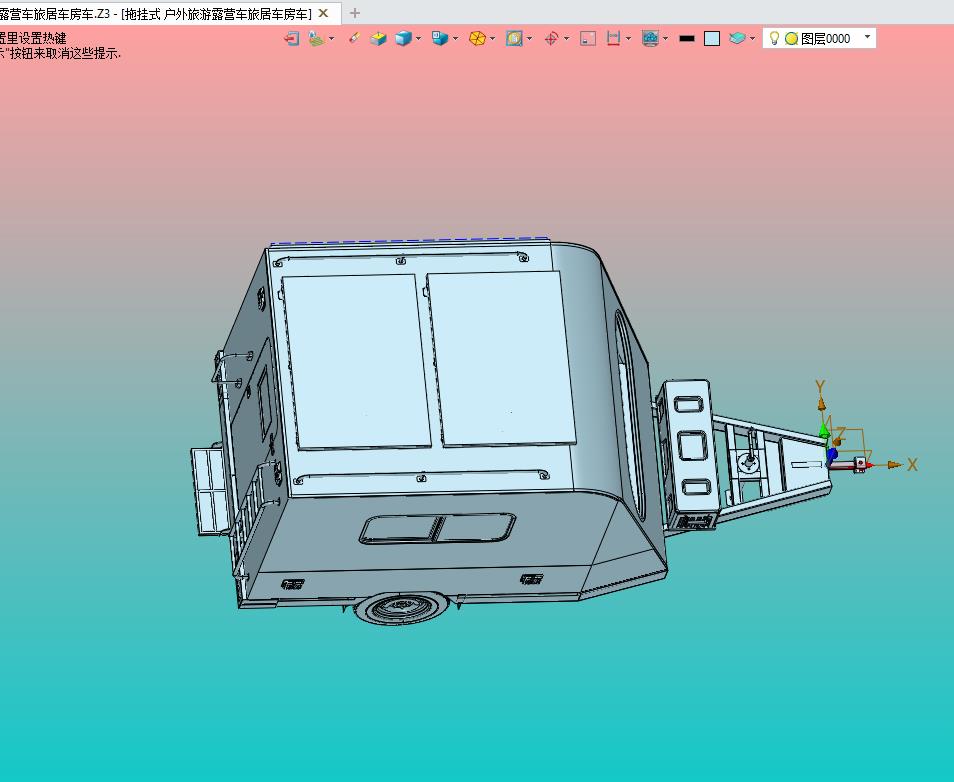
Task: Expand the red crosshair dropdown arrow
Action: point(567,39)
